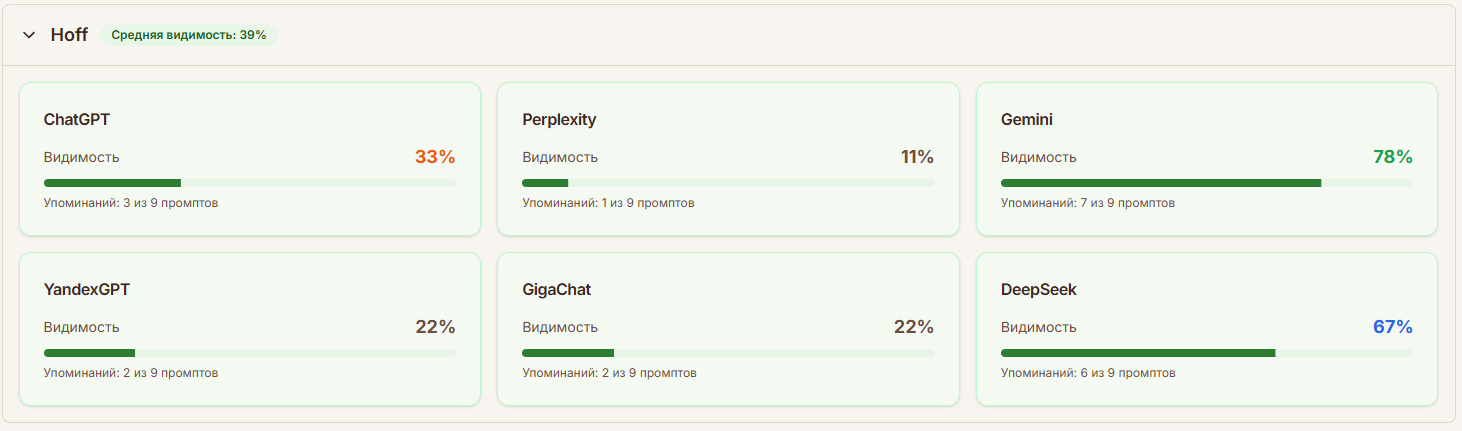The image size is (1462, 431).
Task: Click Perplexity's 11% visibility value
Action: click(x=916, y=157)
